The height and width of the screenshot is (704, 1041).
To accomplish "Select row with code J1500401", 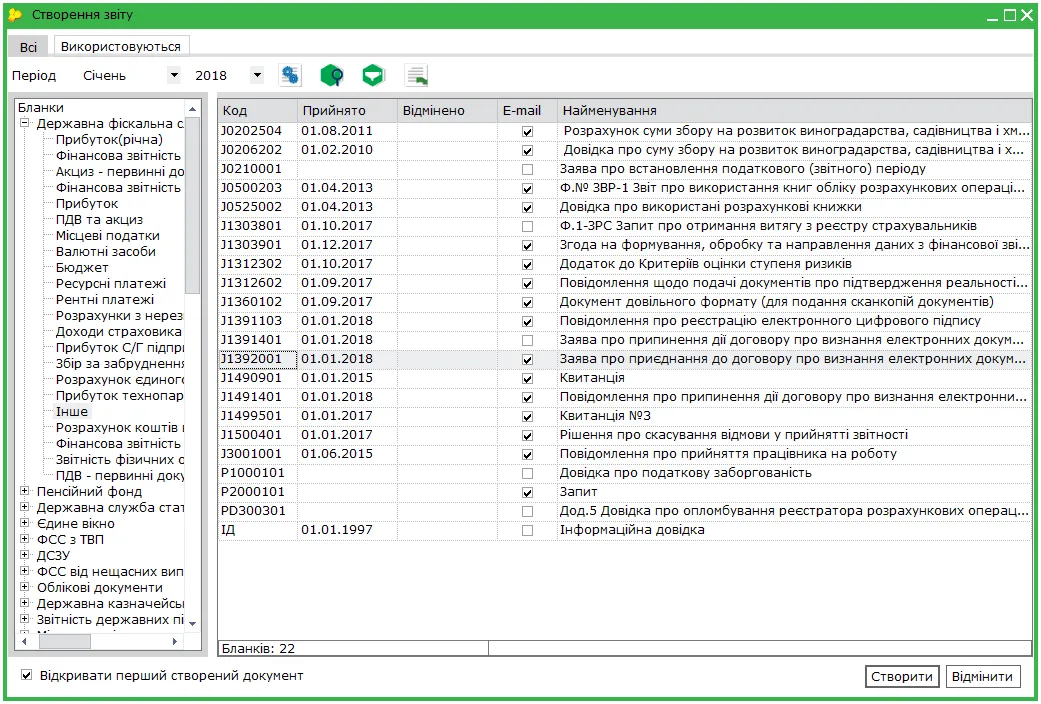I will point(624,435).
